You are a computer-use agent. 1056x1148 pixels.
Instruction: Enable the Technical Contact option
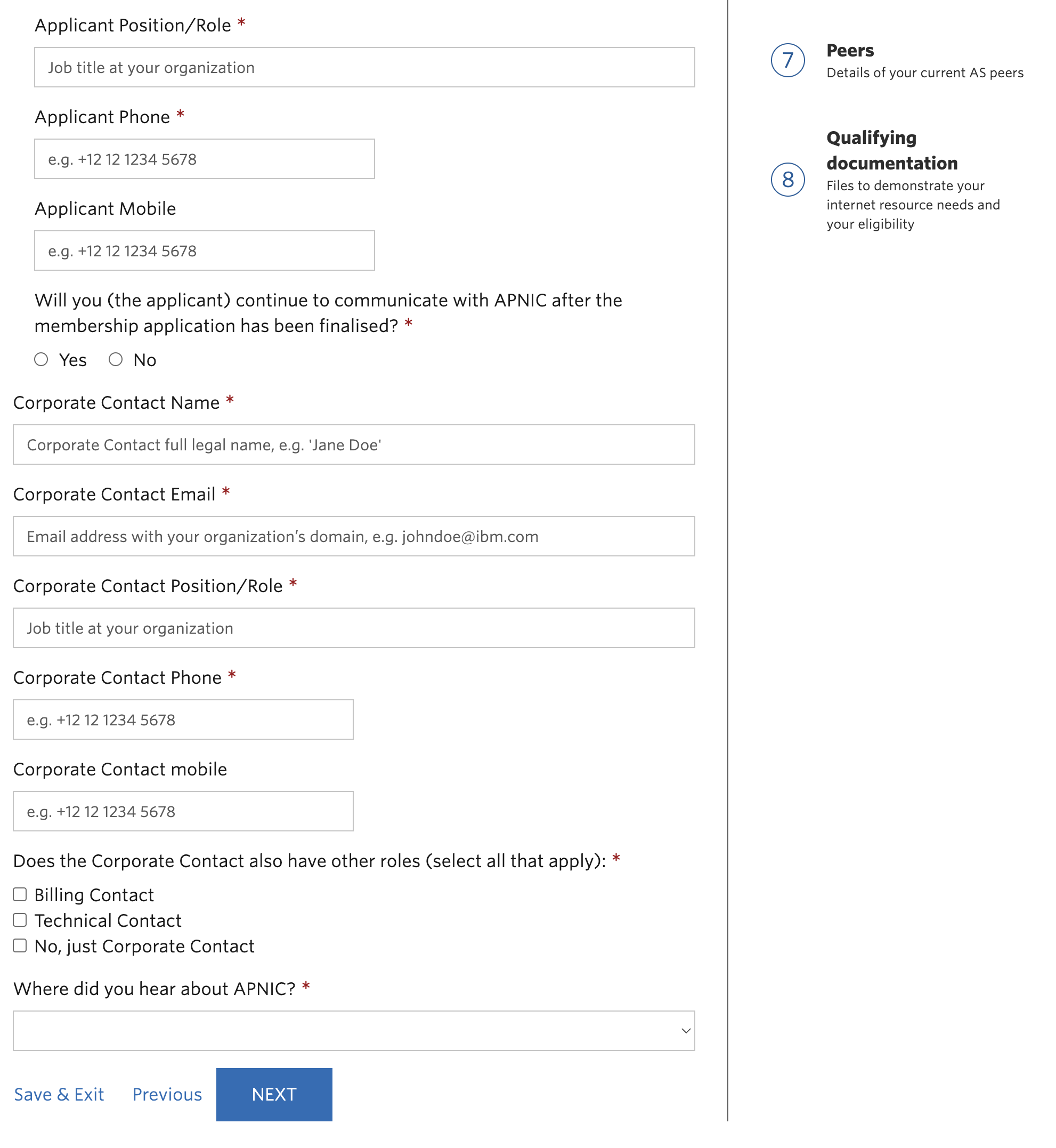[20, 919]
